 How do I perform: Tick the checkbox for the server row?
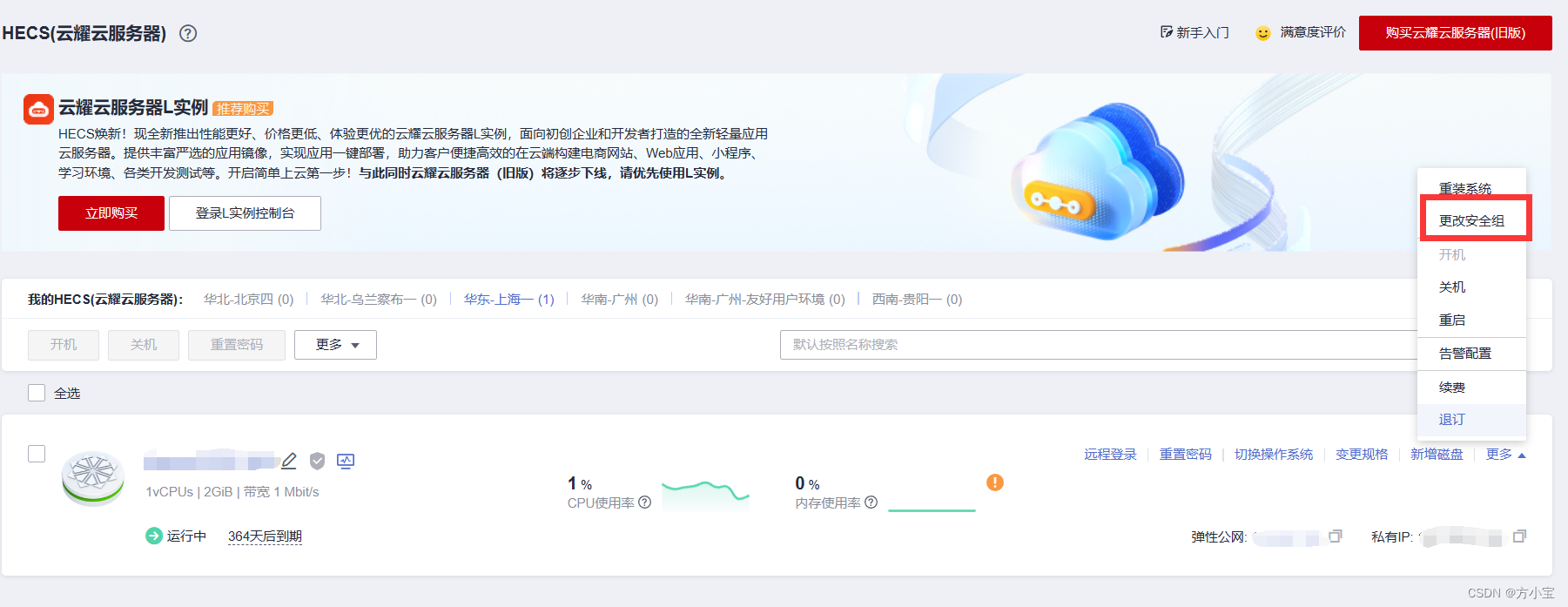(x=37, y=454)
